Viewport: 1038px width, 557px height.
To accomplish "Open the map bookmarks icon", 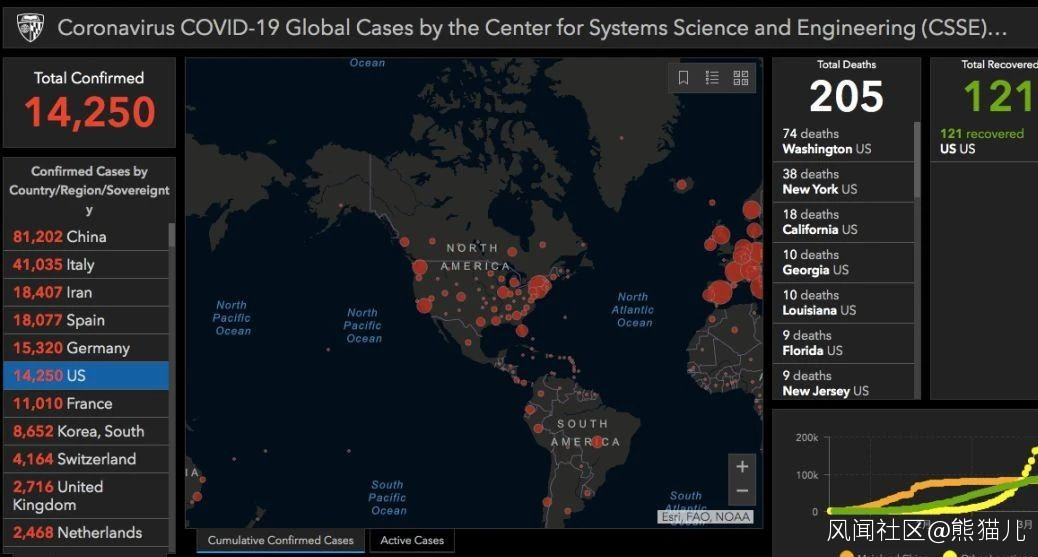I will (684, 78).
